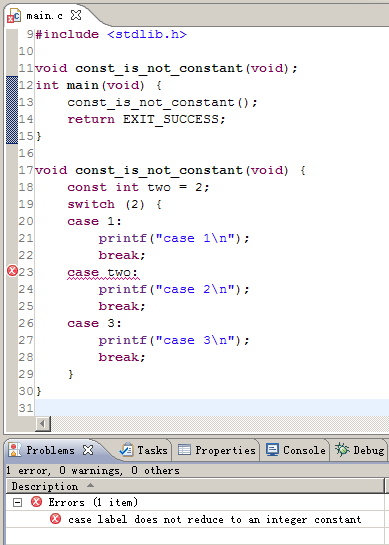Image resolution: width=389 pixels, height=545 pixels.
Task: Click the error icon beside case label message
Action: click(x=55, y=519)
